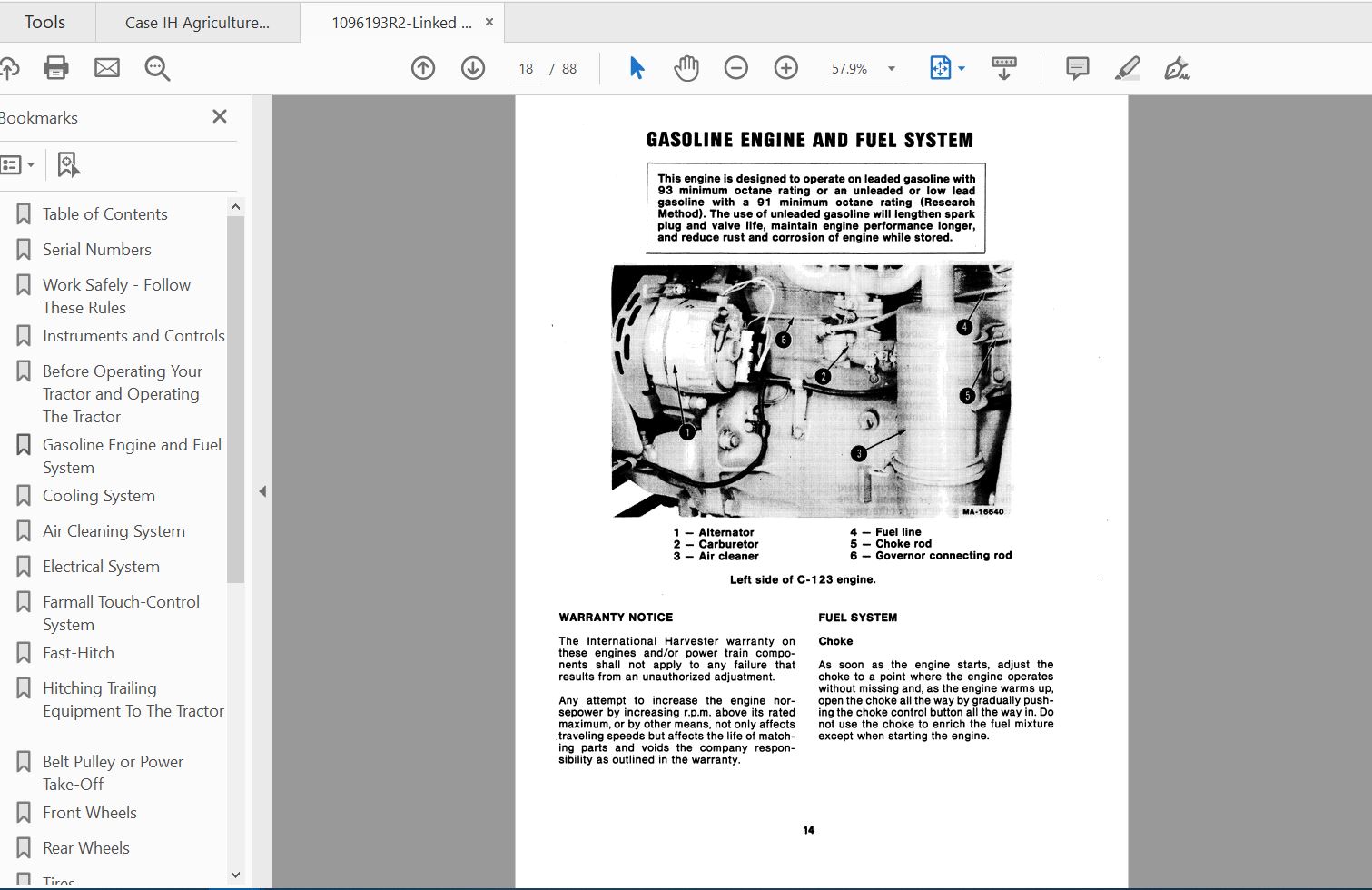Click the caption "Left side of C-123 engine."
This screenshot has width=1372, height=890.
pyautogui.click(x=803, y=579)
